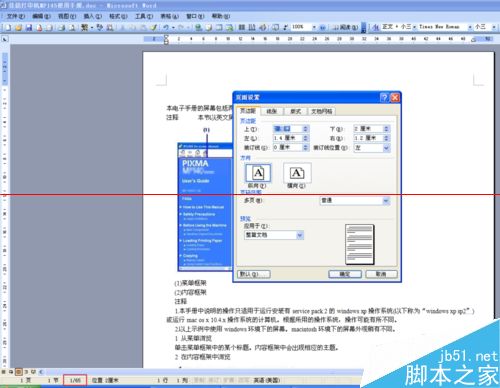The height and width of the screenshot is (388, 500).
Task: Open the 文件 File menu
Action: pyautogui.click(x=16, y=16)
